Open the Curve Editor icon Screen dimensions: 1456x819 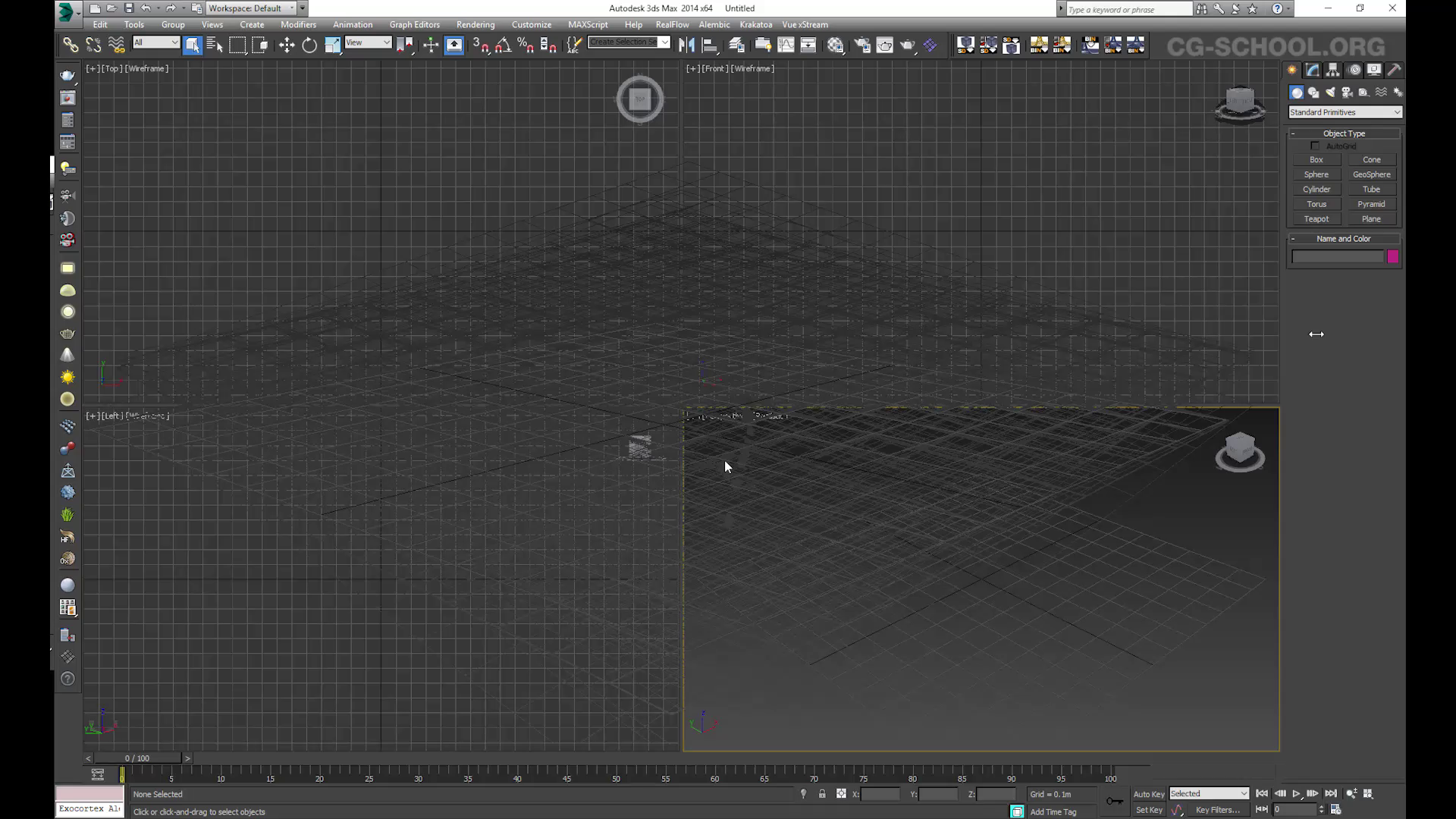(786, 45)
